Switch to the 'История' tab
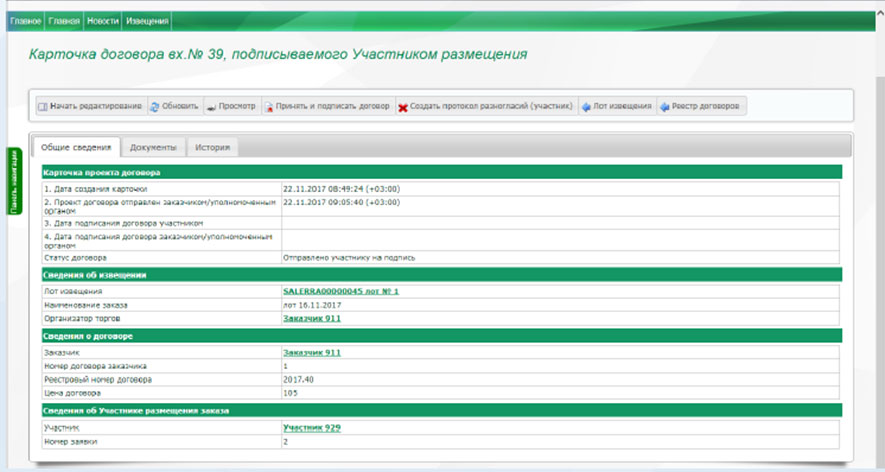 point(213,147)
